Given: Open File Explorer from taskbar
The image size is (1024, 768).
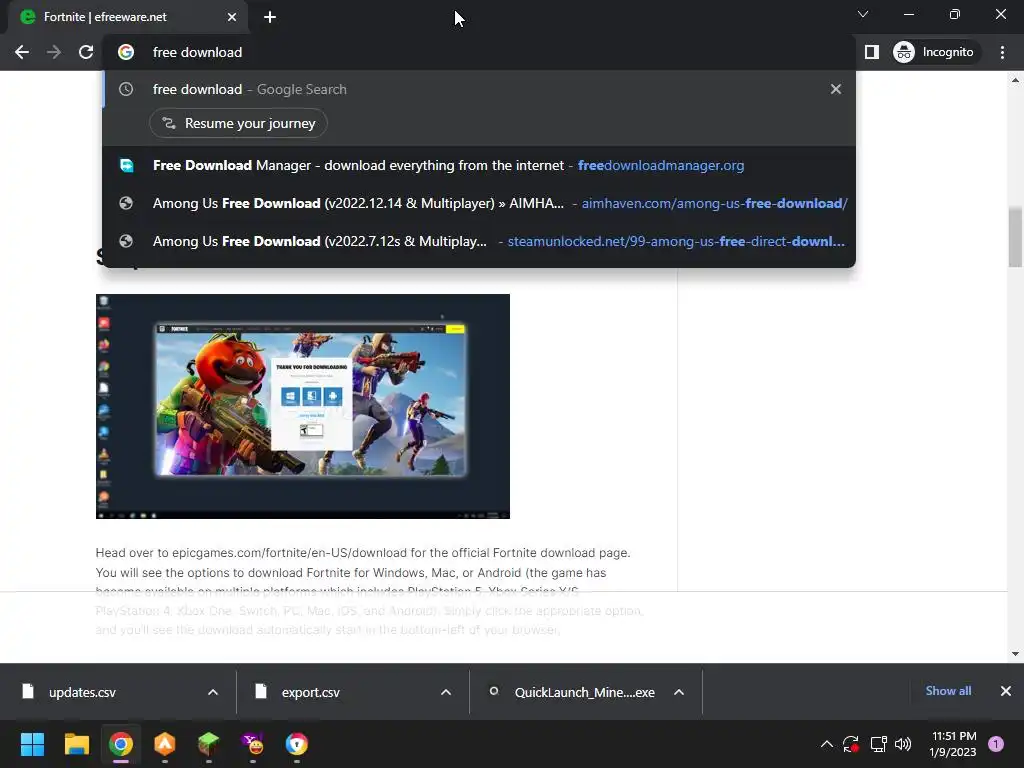Looking at the screenshot, I should (76, 744).
